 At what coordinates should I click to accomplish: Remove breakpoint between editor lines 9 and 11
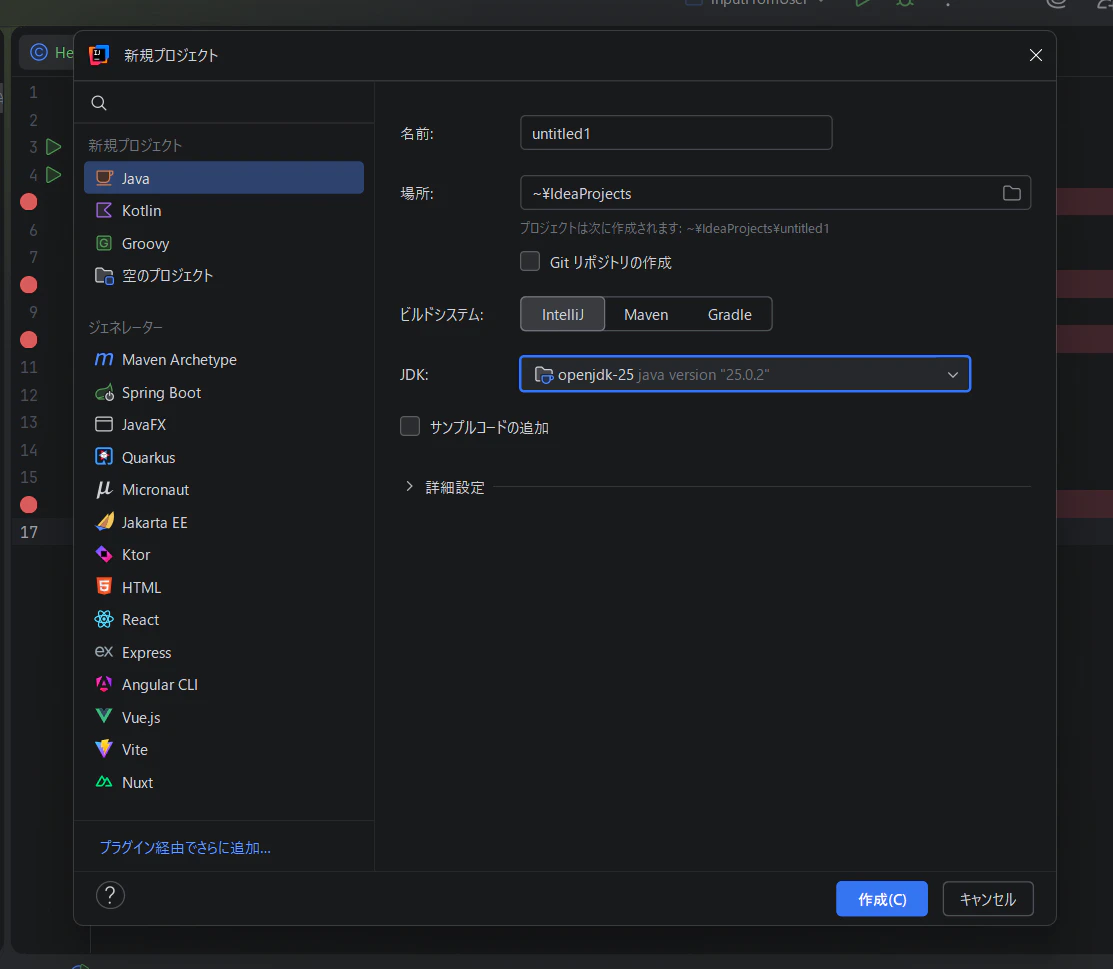coord(28,340)
